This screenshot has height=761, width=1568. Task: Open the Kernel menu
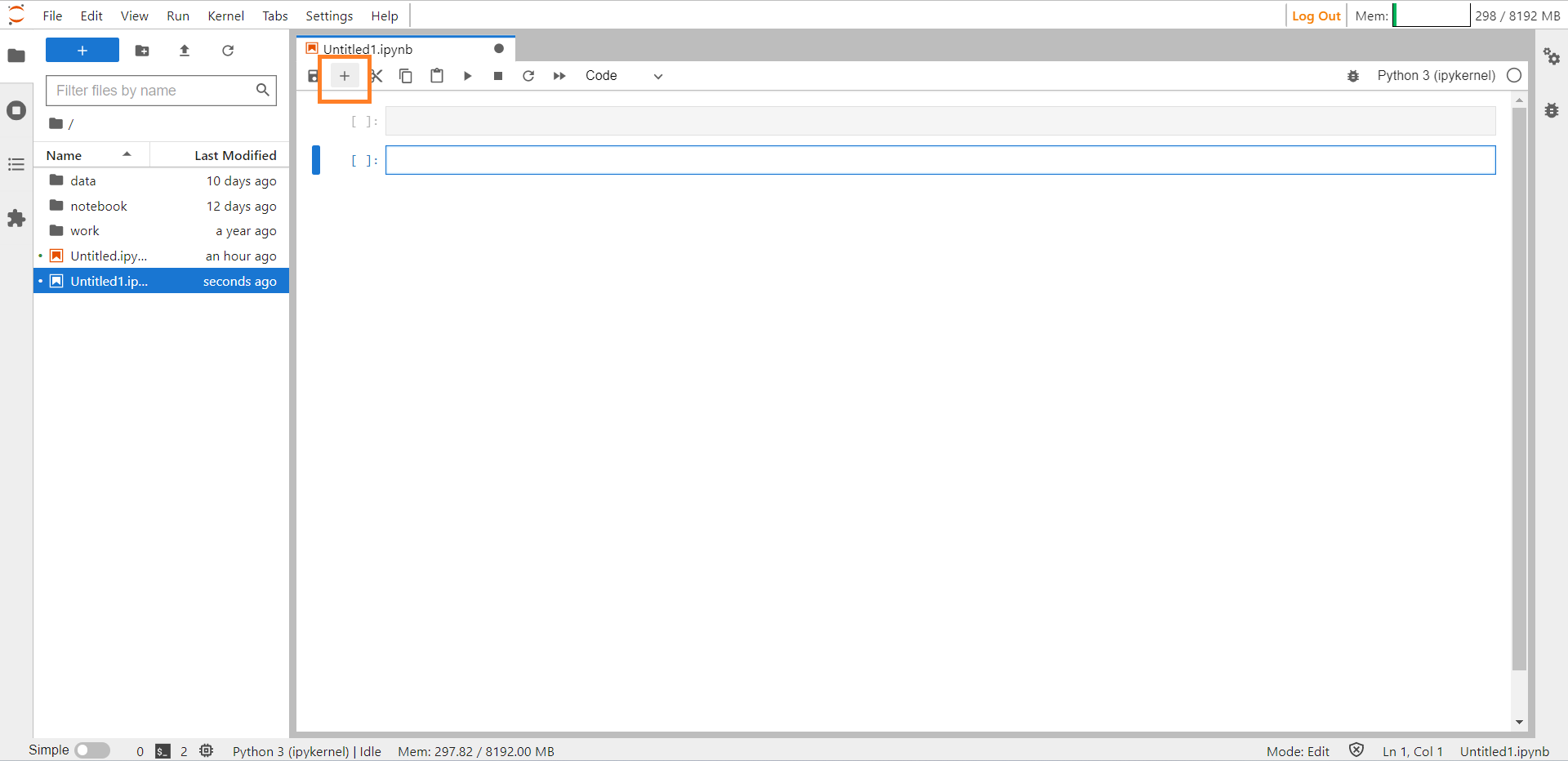tap(225, 16)
